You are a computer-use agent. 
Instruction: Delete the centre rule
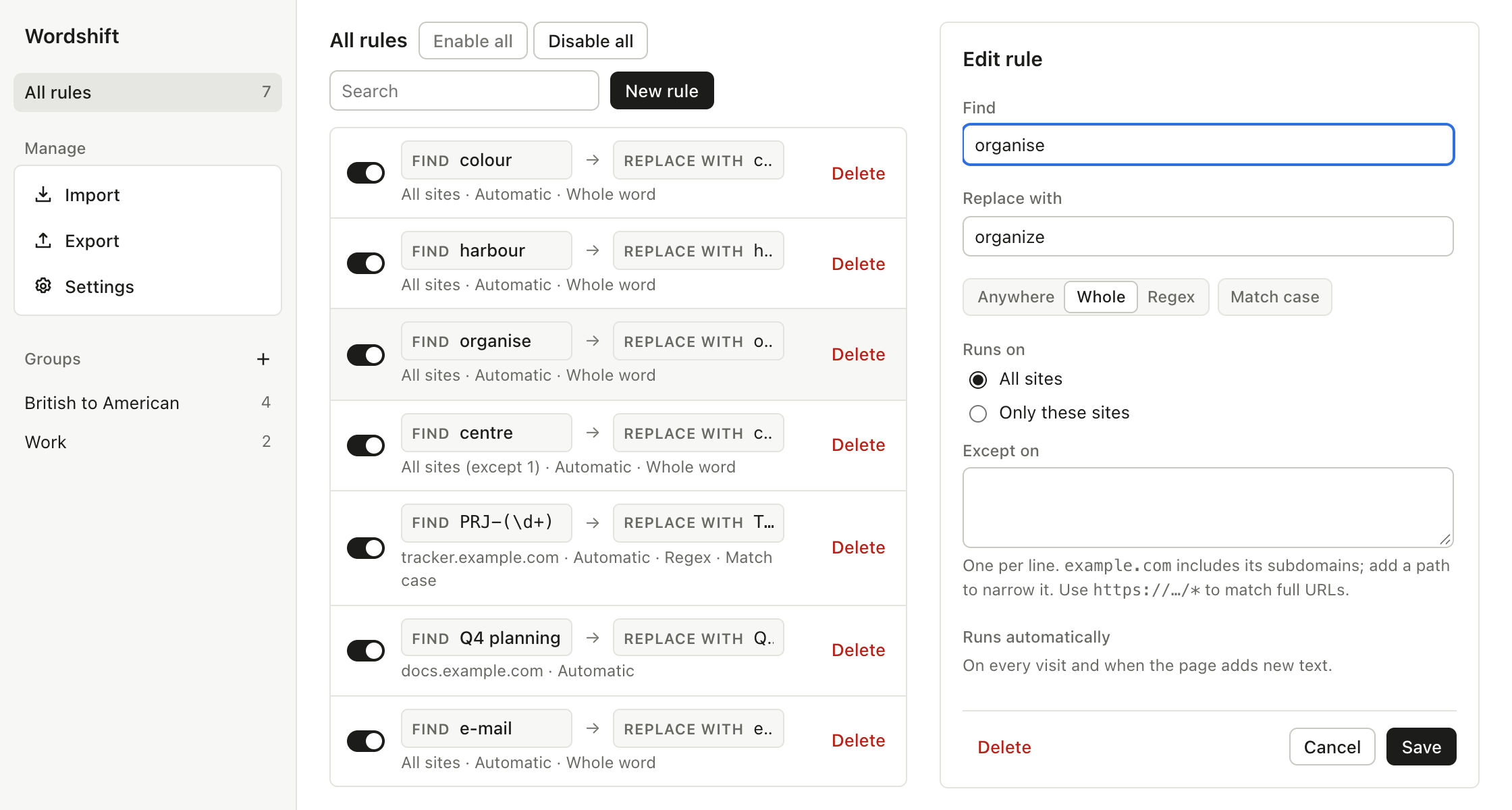858,445
